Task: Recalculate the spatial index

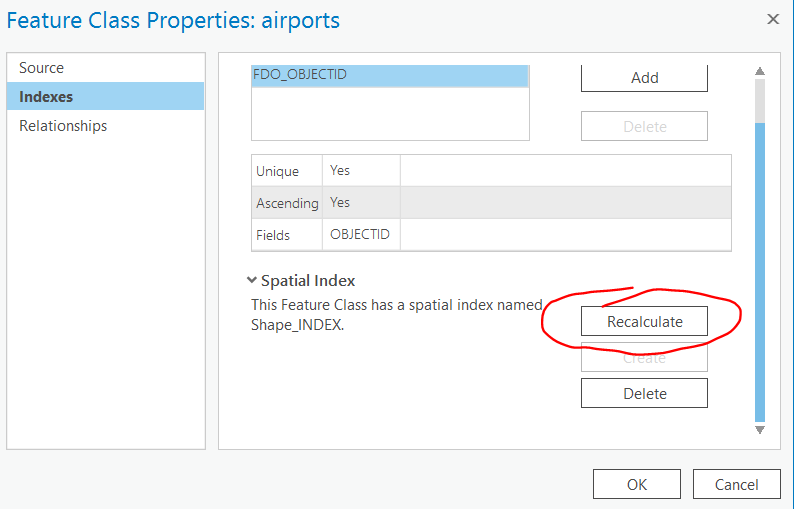Action: (x=644, y=321)
